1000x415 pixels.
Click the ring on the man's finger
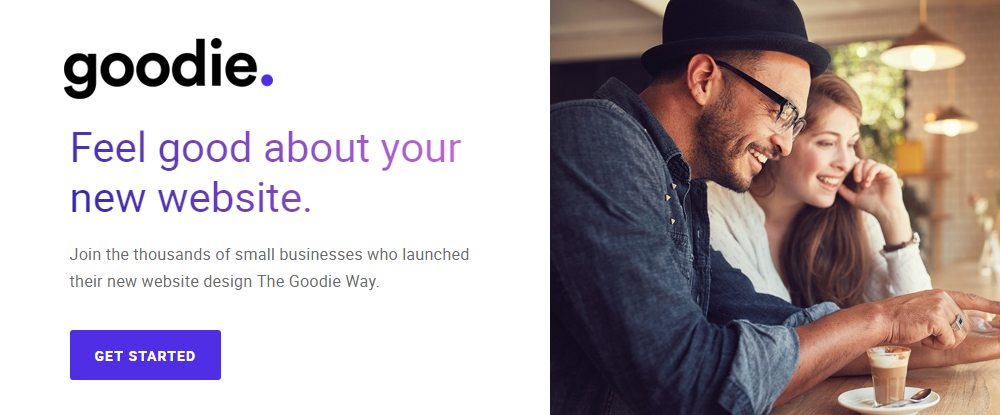coord(957,322)
